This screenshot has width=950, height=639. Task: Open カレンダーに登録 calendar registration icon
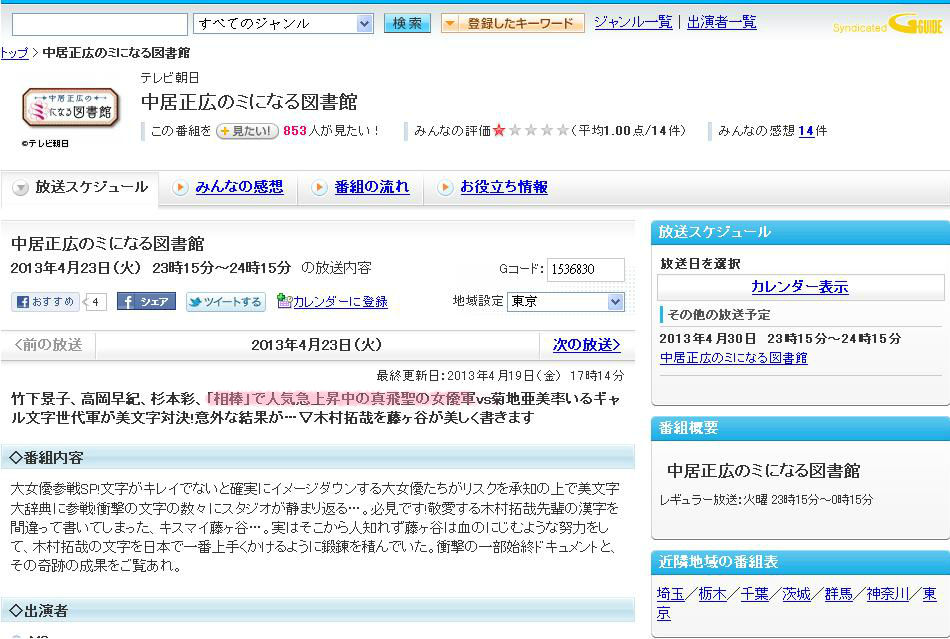pos(330,304)
